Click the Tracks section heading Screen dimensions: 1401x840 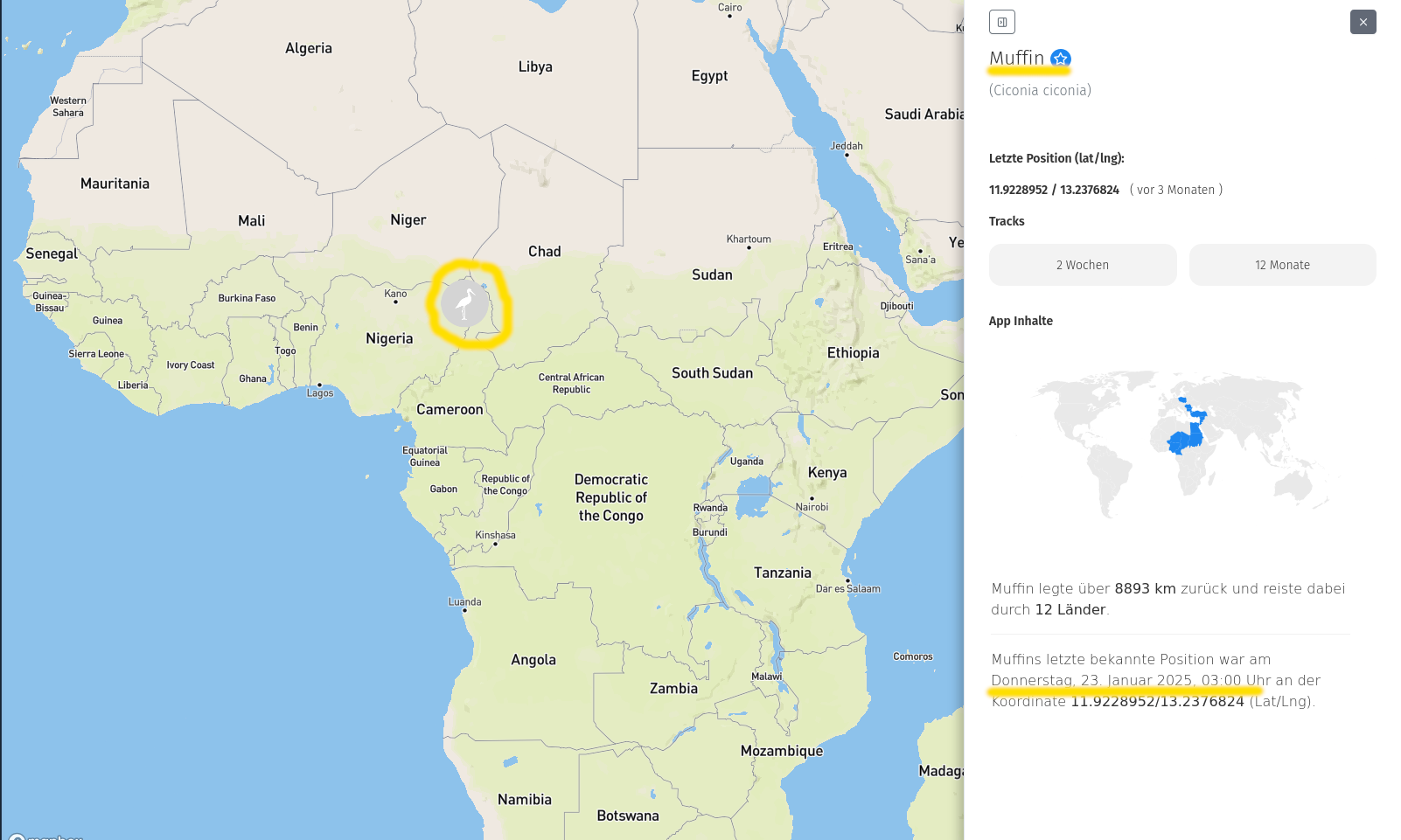1007,221
